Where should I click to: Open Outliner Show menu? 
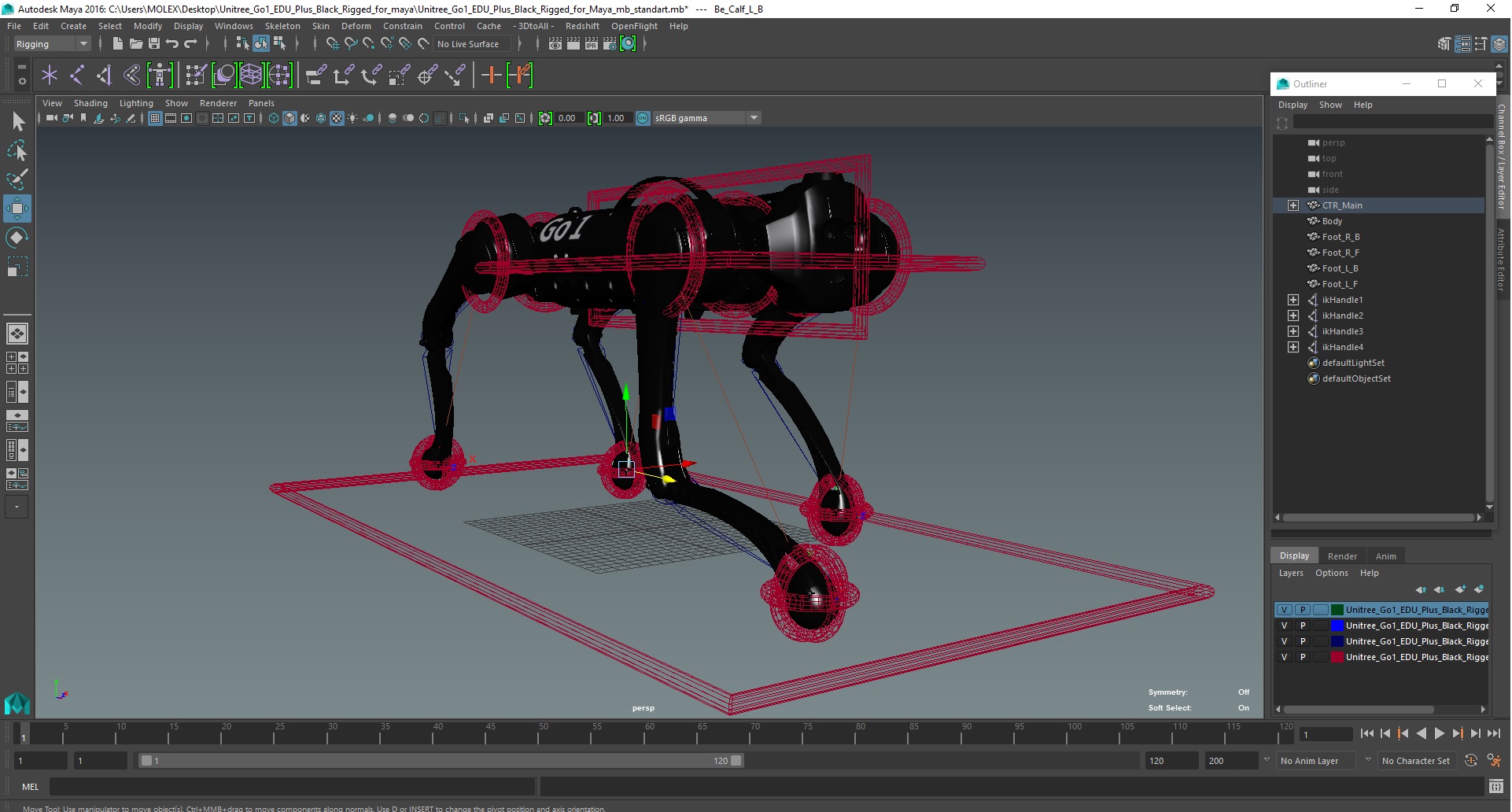(1330, 105)
